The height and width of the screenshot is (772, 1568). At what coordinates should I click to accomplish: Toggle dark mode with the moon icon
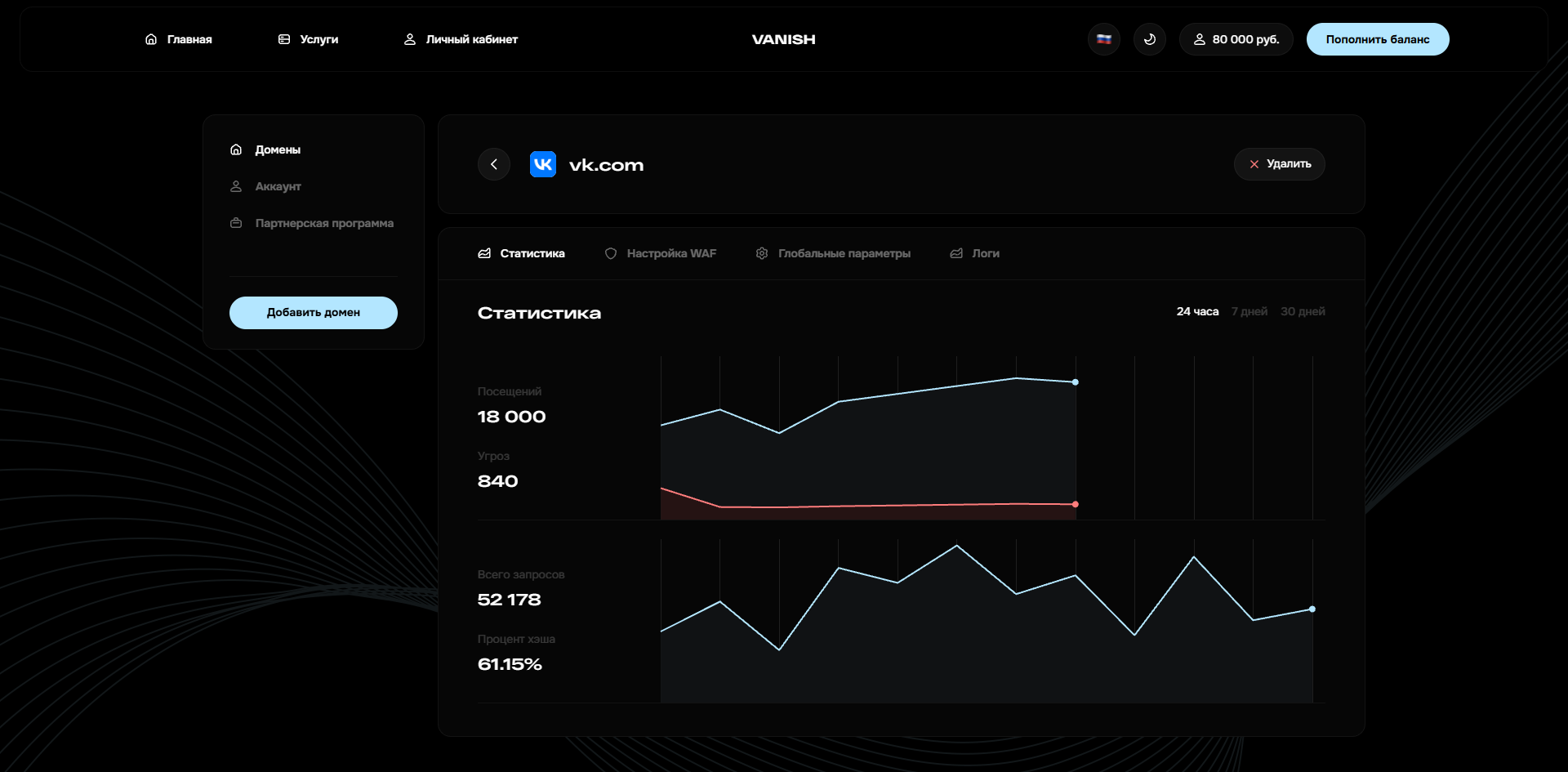click(x=1150, y=39)
